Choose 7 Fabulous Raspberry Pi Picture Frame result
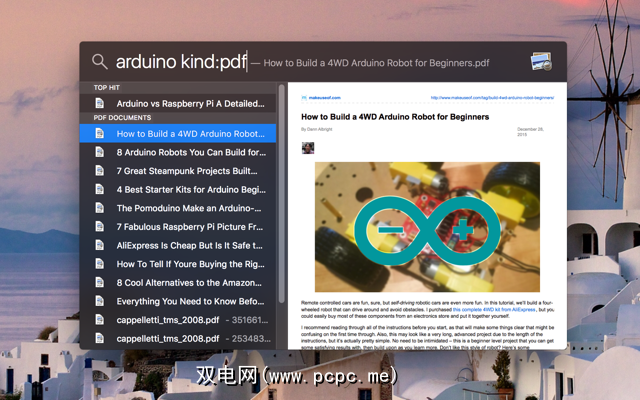 pyautogui.click(x=178, y=227)
